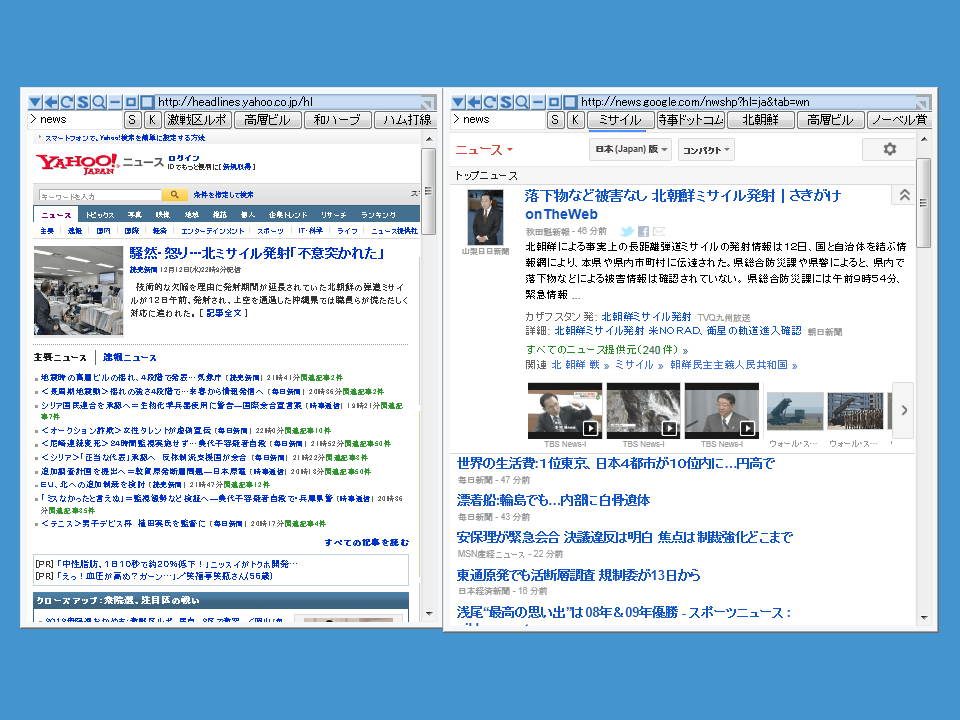Open the 東通原発でも活断層調査 headline
This screenshot has height=720, width=960.
pyautogui.click(x=579, y=575)
